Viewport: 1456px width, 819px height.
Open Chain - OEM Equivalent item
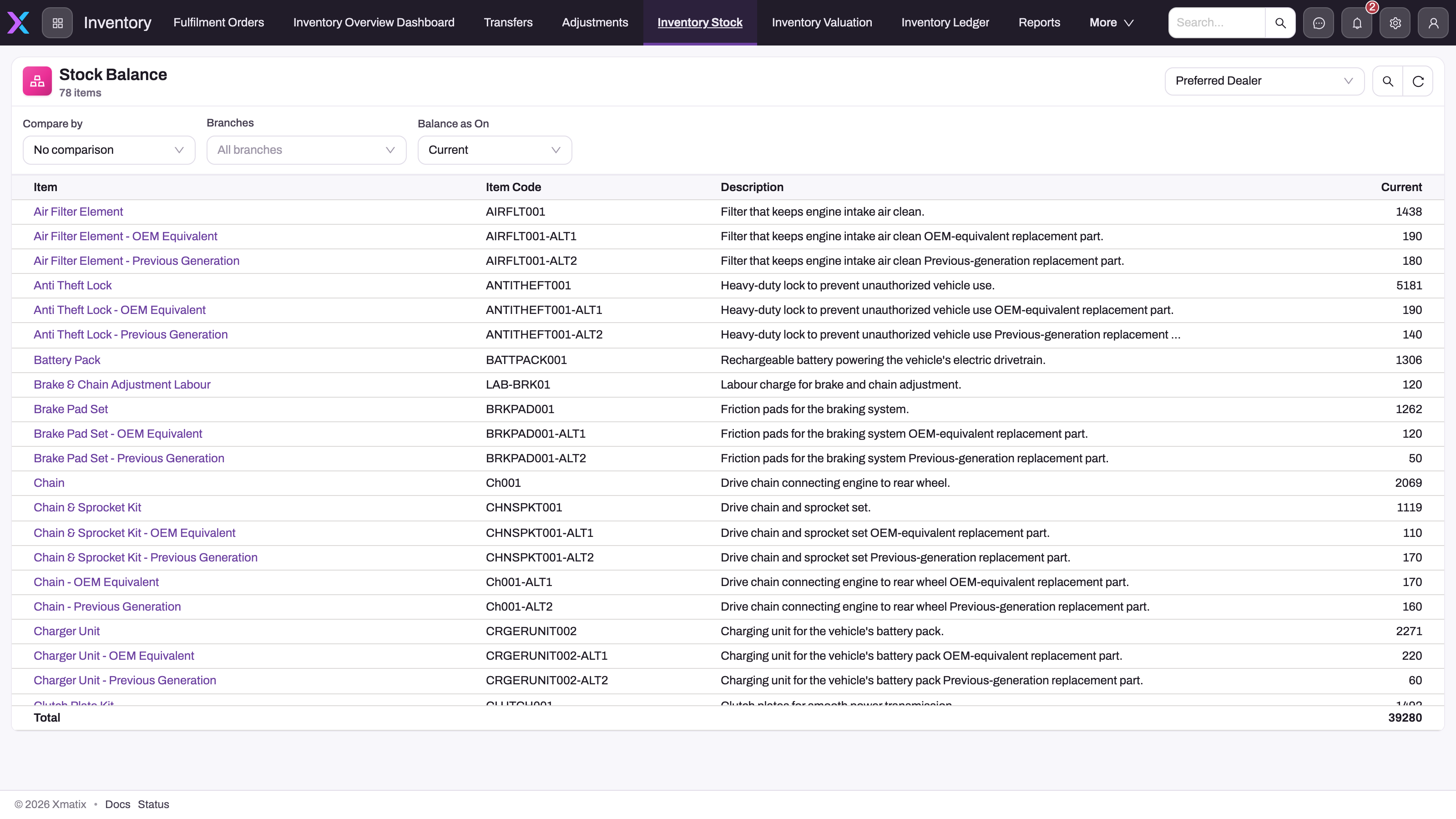(96, 582)
